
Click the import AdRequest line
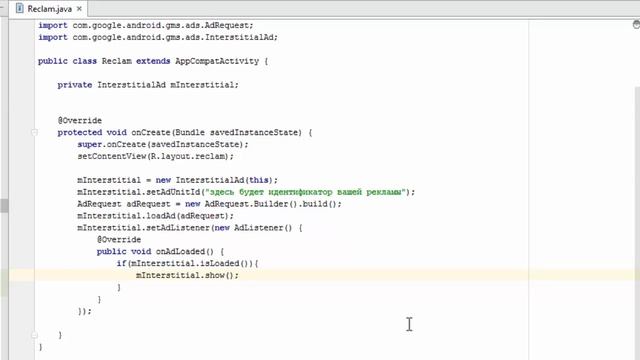[146, 25]
